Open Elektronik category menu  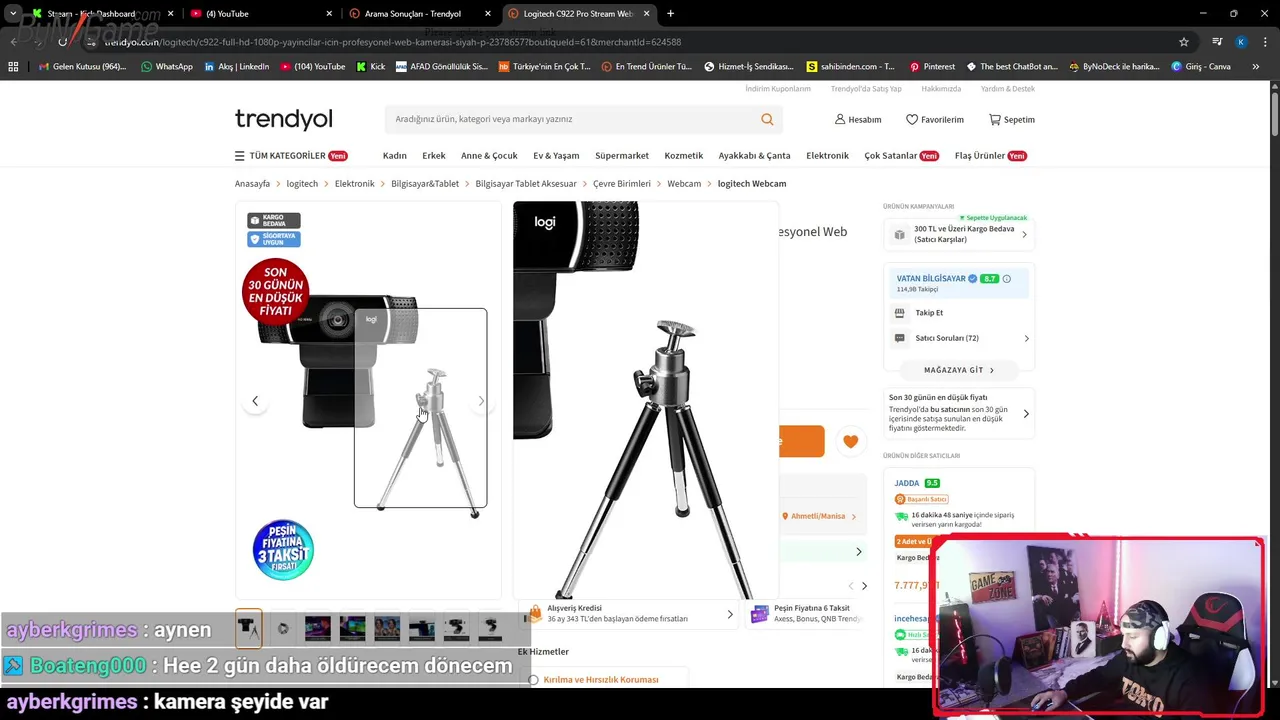pyautogui.click(x=827, y=156)
